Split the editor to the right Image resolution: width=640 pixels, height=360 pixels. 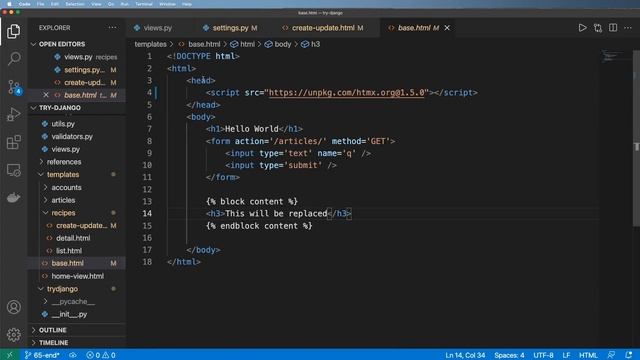(x=613, y=28)
